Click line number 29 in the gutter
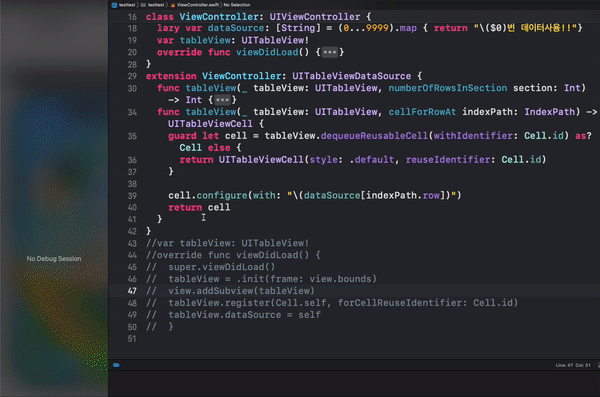This screenshot has height=397, width=600. tap(132, 76)
